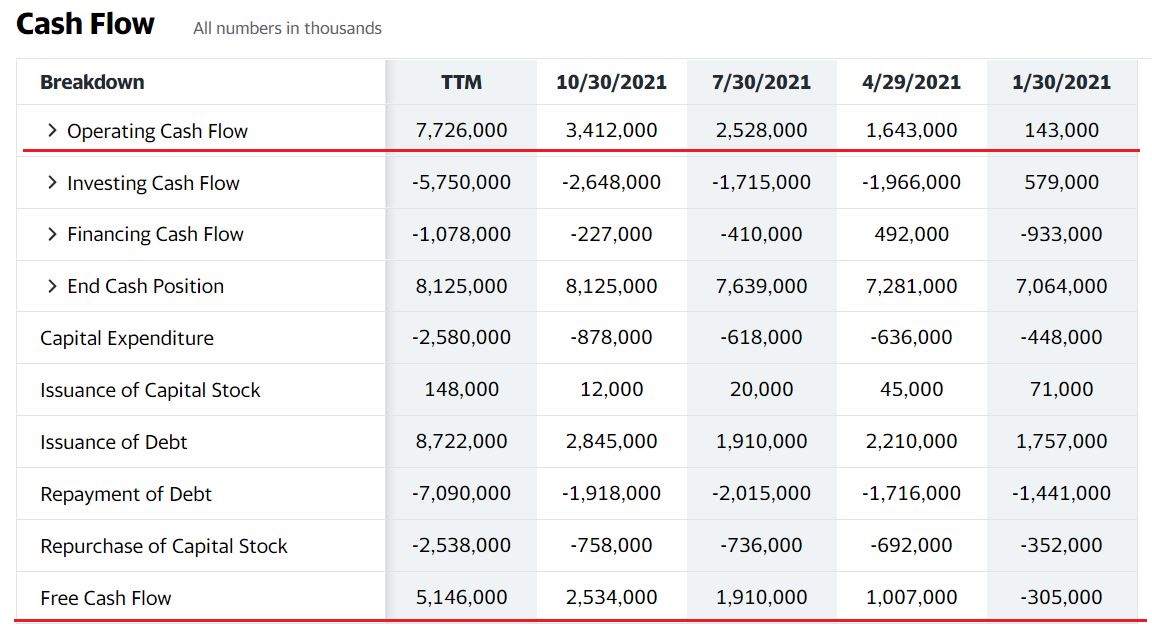Click the 'All numbers in thousands' note
This screenshot has height=628, width=1152.
click(x=287, y=28)
